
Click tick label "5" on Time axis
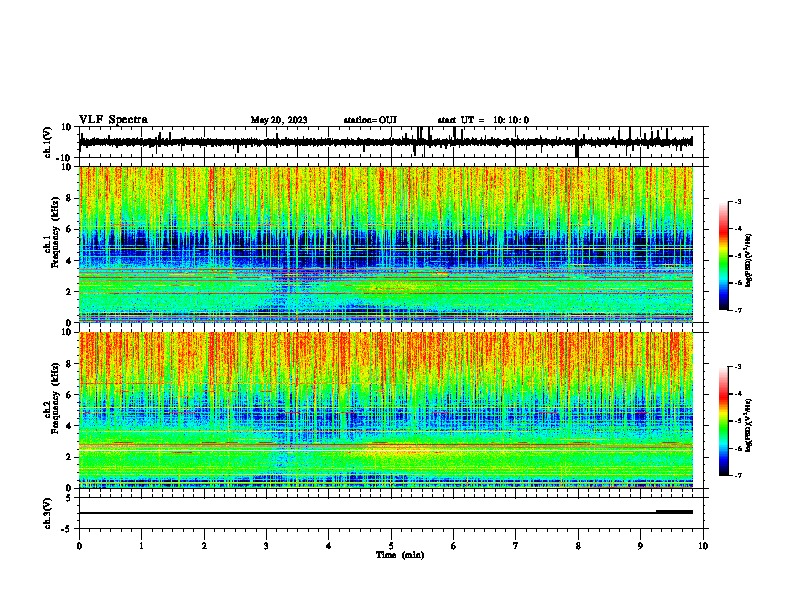[391, 546]
